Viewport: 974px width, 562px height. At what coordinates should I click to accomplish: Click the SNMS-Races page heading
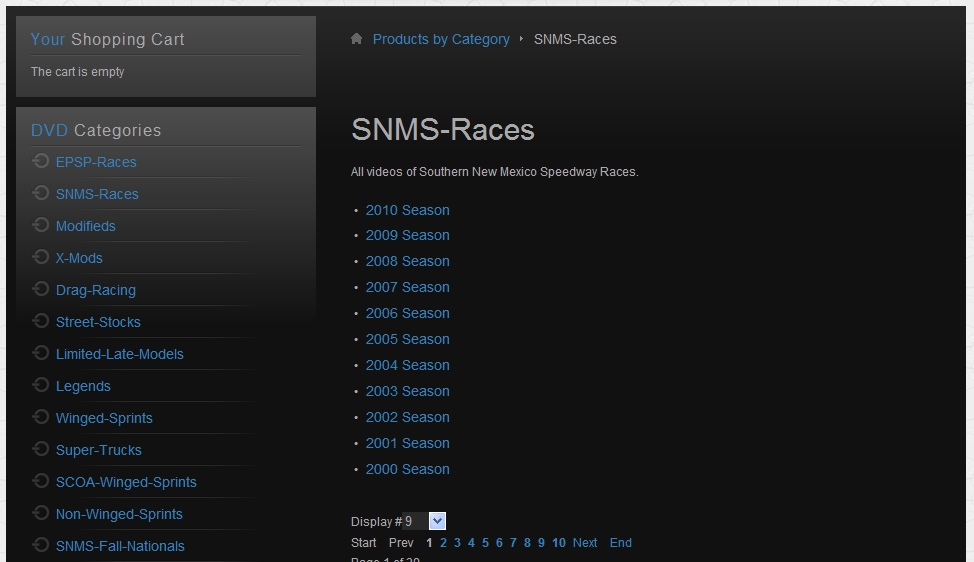click(x=443, y=130)
